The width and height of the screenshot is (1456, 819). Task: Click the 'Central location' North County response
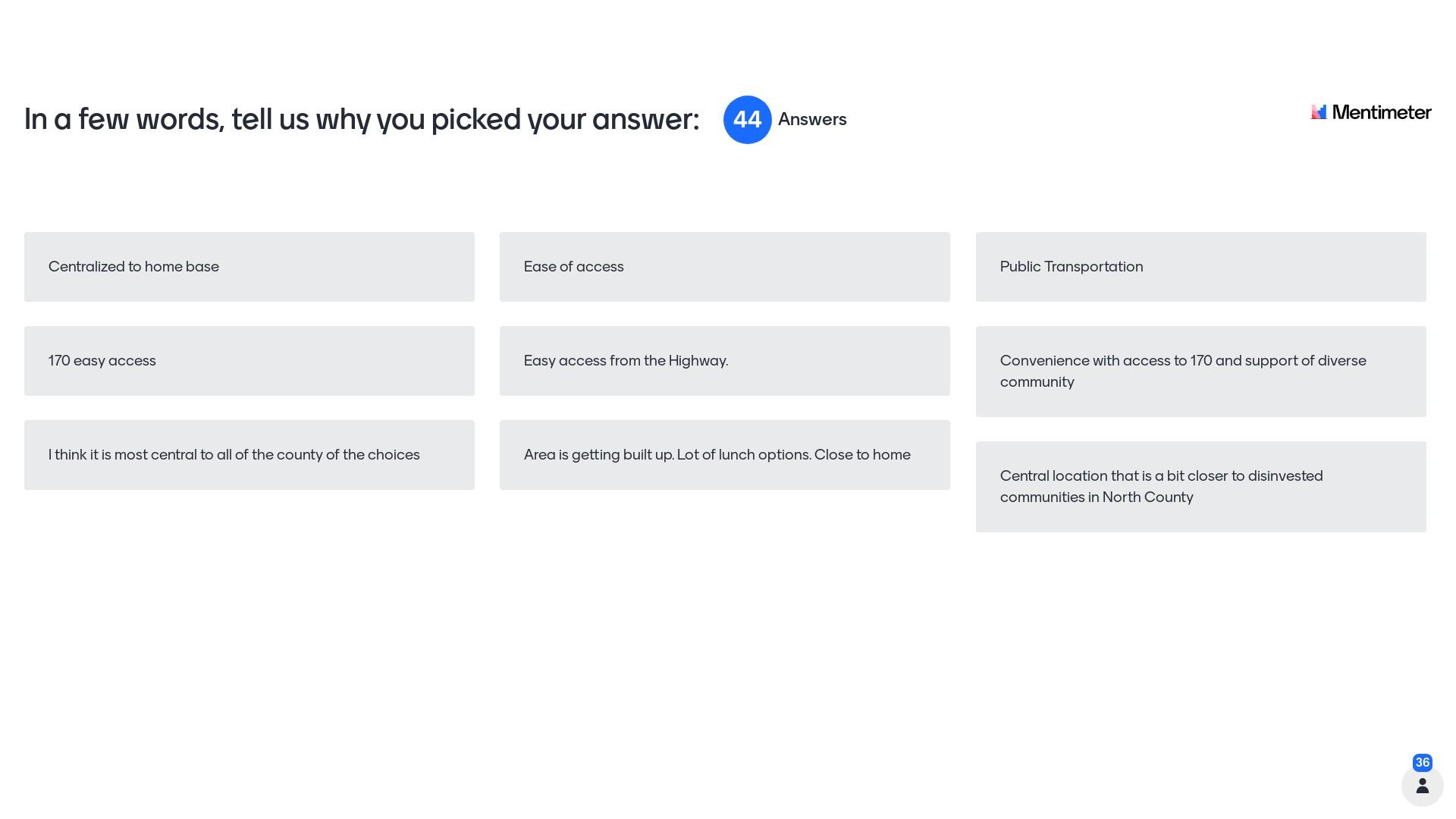pyautogui.click(x=1200, y=487)
